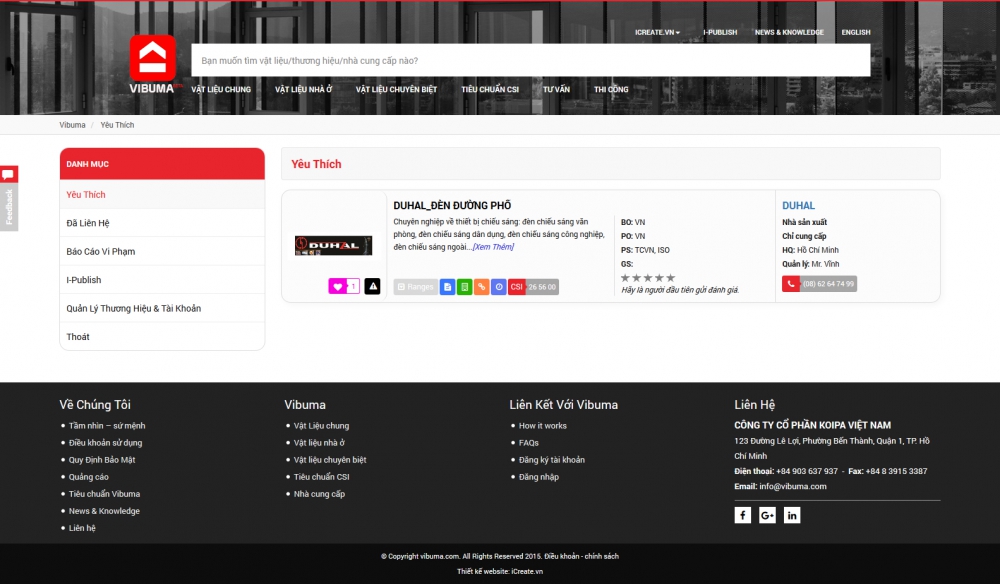This screenshot has height=584, width=1000.
Task: Open Liên hệ footer link
Action: point(82,528)
